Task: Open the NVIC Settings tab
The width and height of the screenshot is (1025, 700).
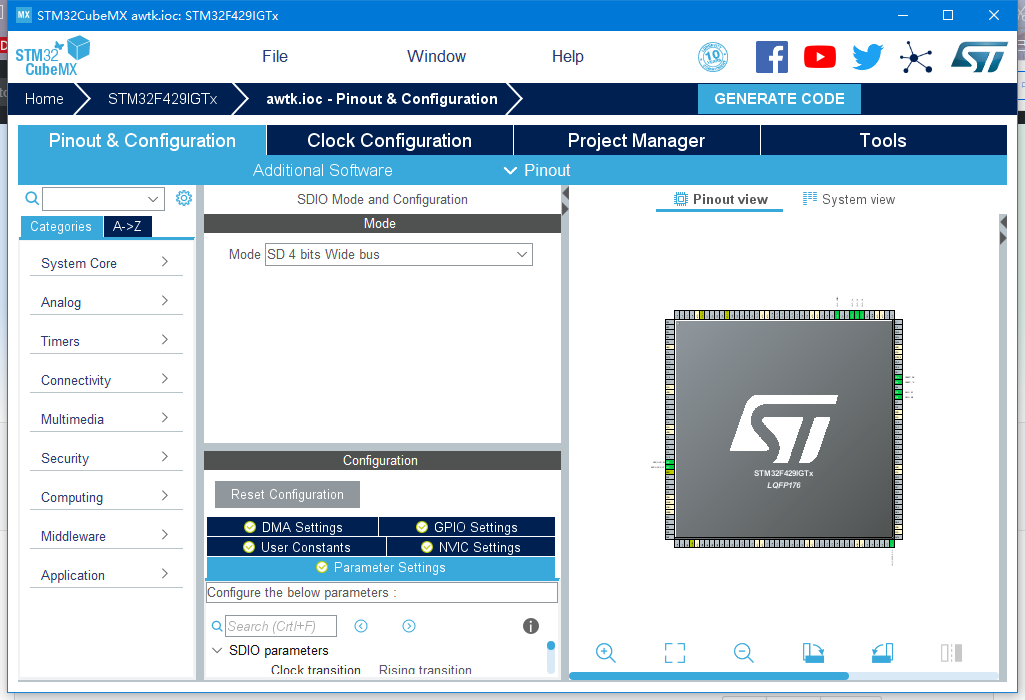Action: 471,547
